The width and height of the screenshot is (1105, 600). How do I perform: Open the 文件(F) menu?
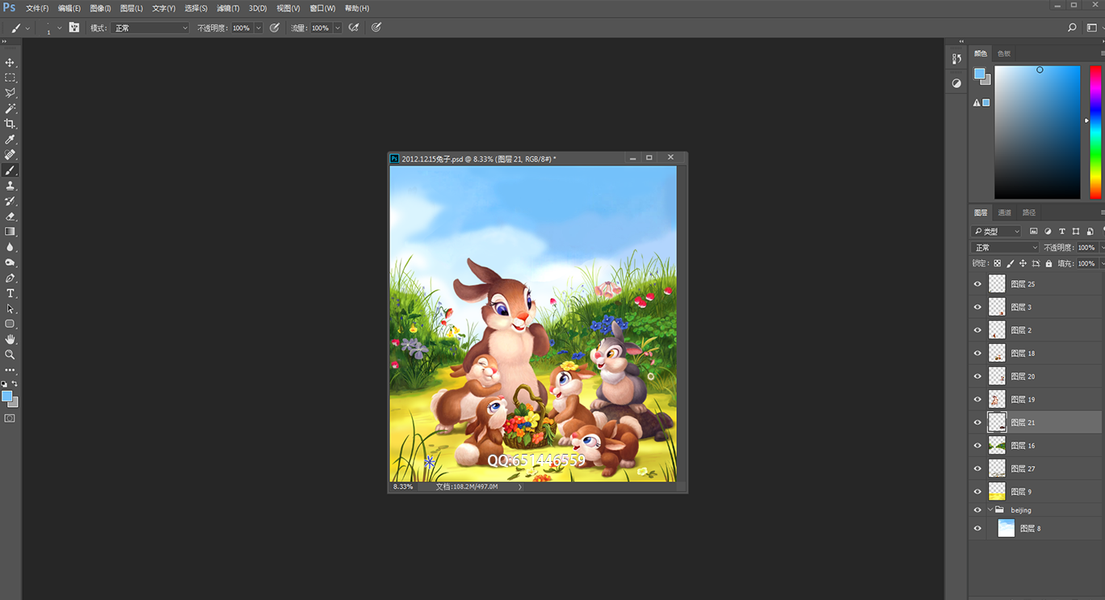coord(37,8)
